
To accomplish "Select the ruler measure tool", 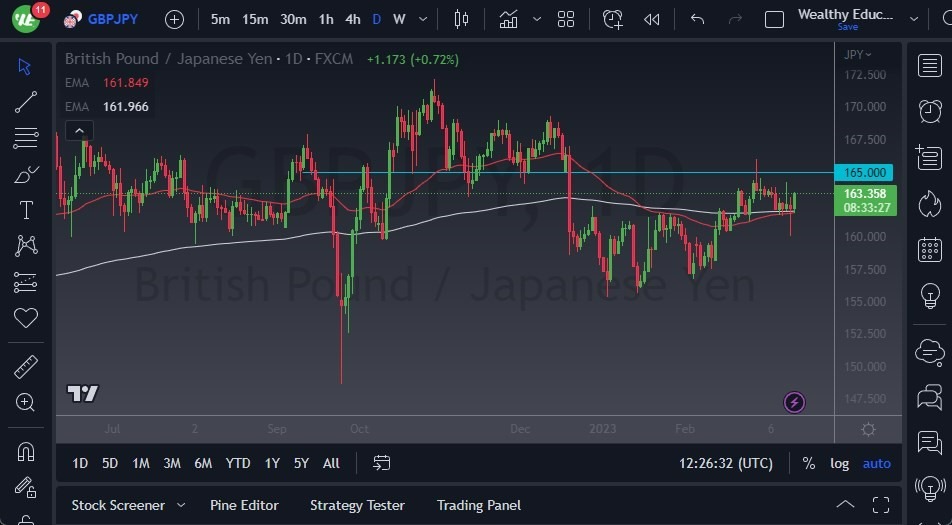I will tap(26, 367).
